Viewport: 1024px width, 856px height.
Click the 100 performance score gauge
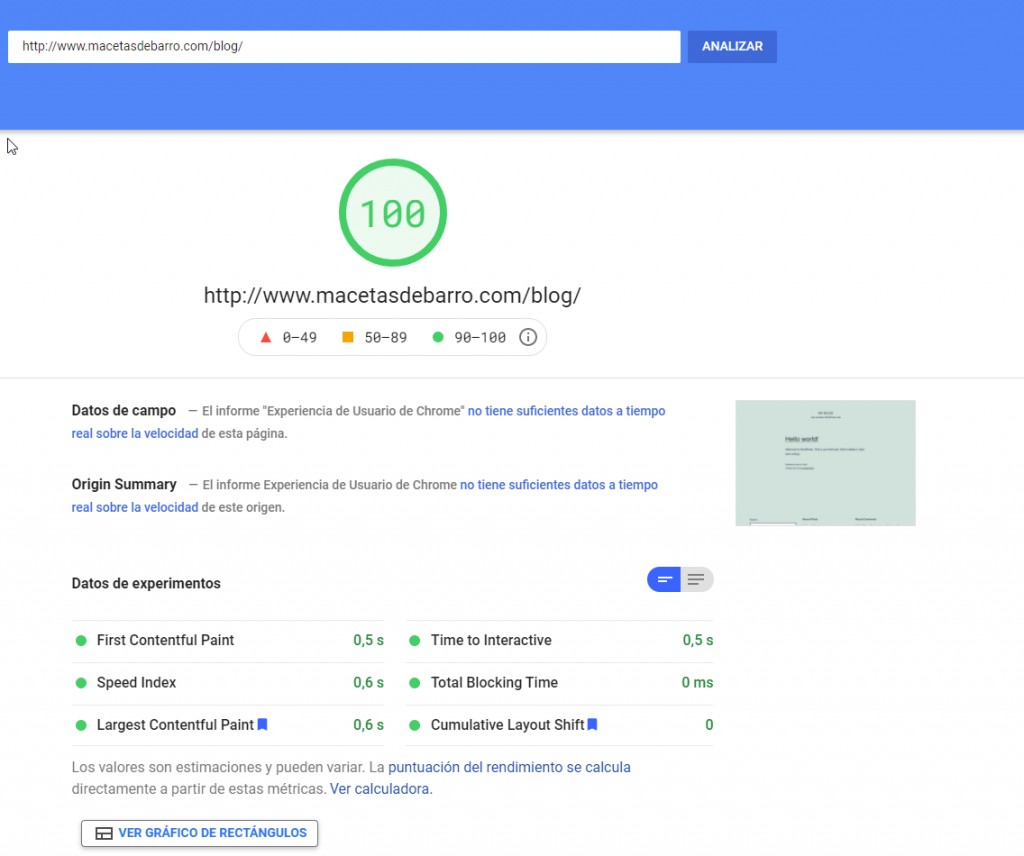click(x=392, y=213)
